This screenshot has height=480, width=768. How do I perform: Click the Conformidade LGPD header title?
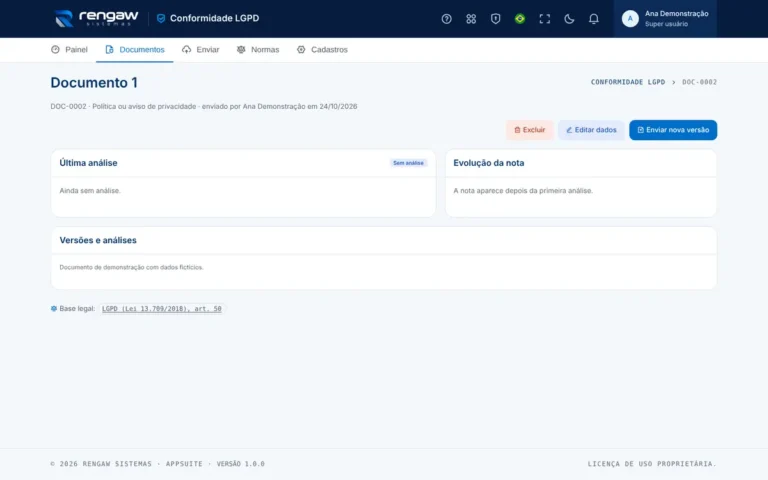pyautogui.click(x=215, y=18)
